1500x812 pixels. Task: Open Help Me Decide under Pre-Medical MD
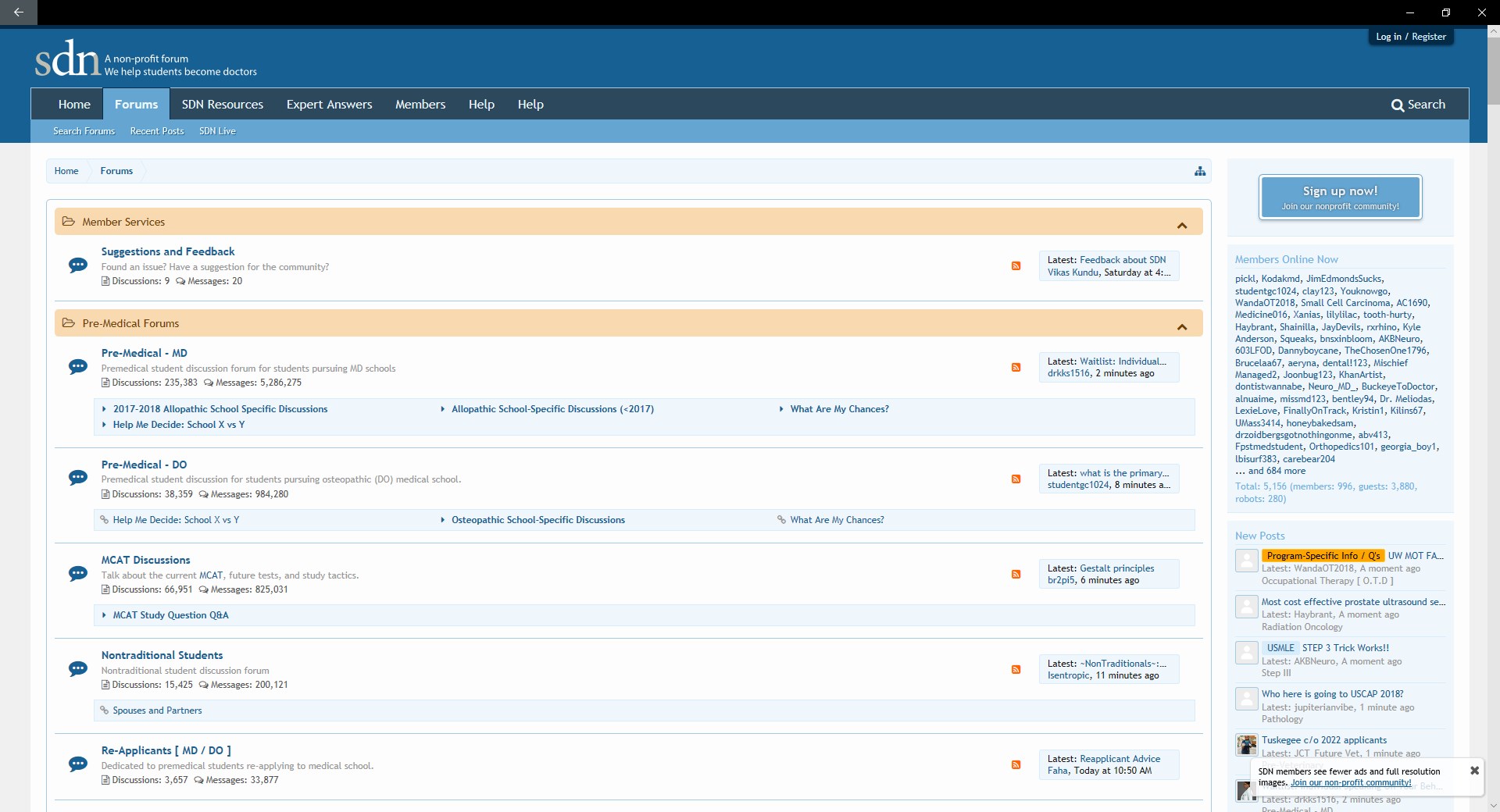pyautogui.click(x=179, y=425)
